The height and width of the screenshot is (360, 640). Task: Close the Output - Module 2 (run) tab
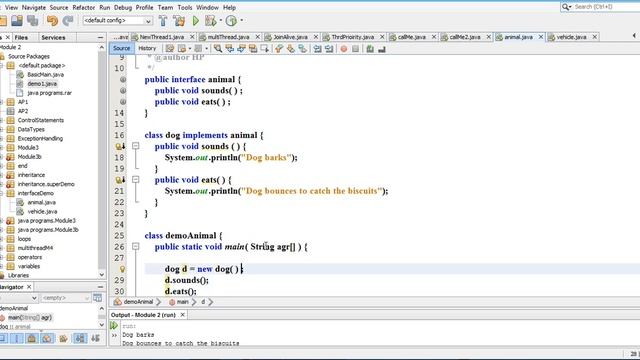(x=182, y=315)
